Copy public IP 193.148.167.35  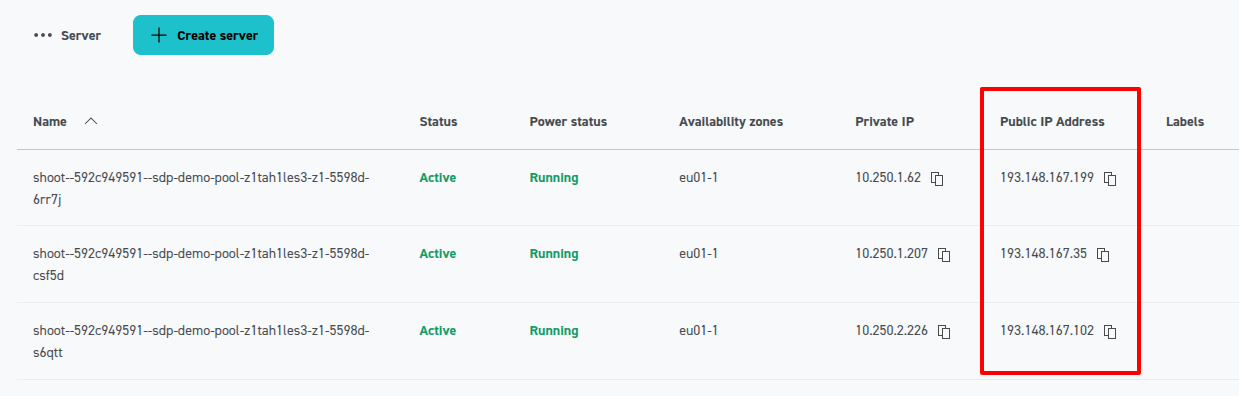click(x=1104, y=255)
